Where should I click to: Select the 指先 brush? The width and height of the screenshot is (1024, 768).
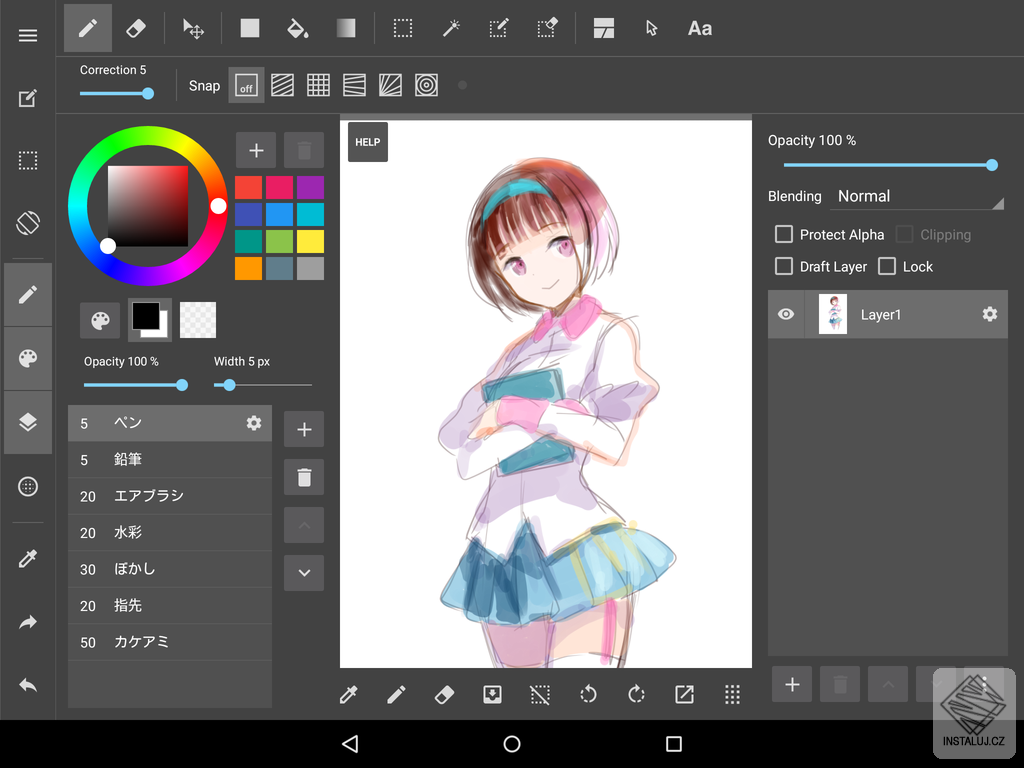[x=170, y=606]
